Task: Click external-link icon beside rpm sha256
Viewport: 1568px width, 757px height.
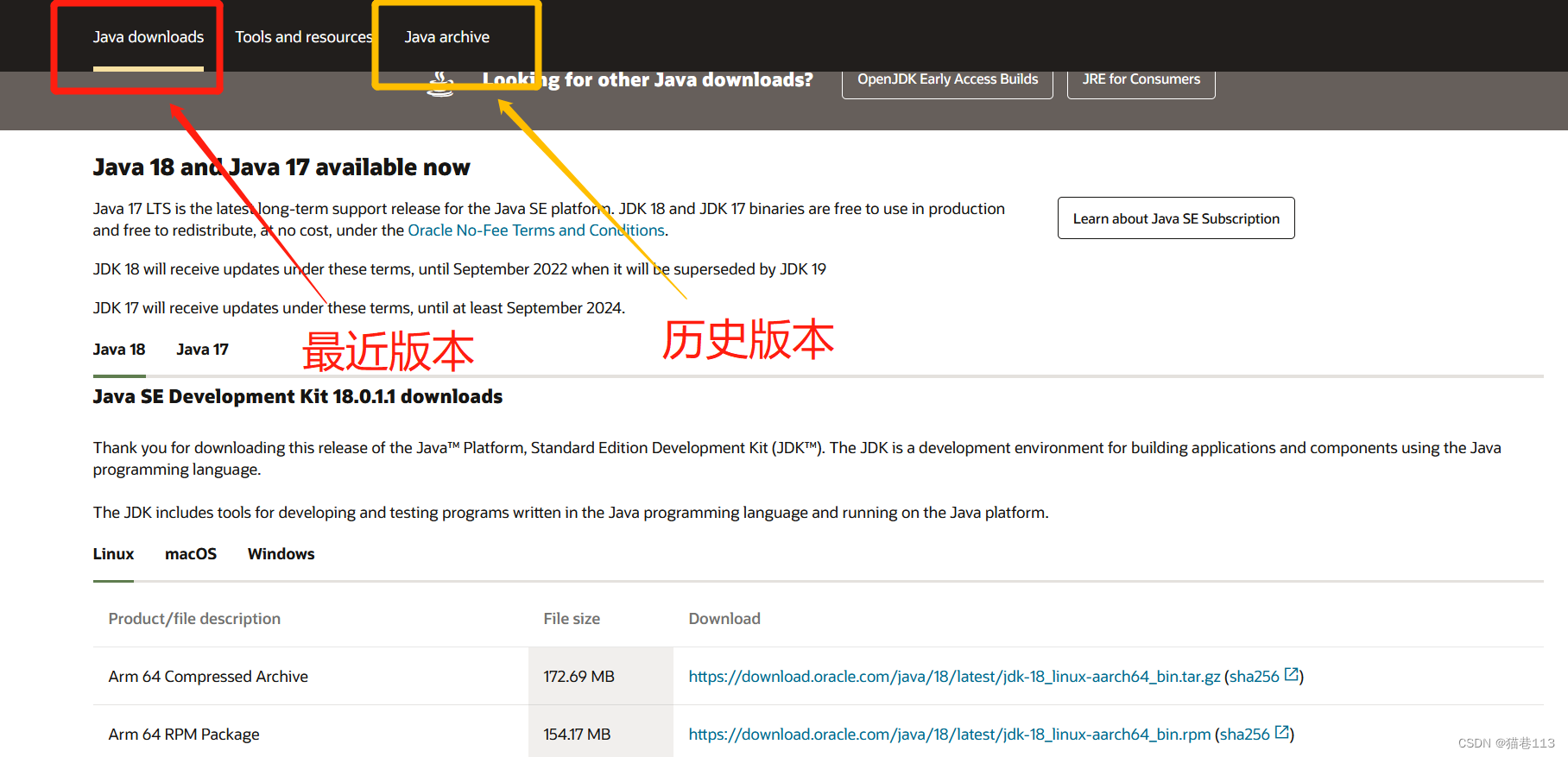Action: (x=1282, y=733)
